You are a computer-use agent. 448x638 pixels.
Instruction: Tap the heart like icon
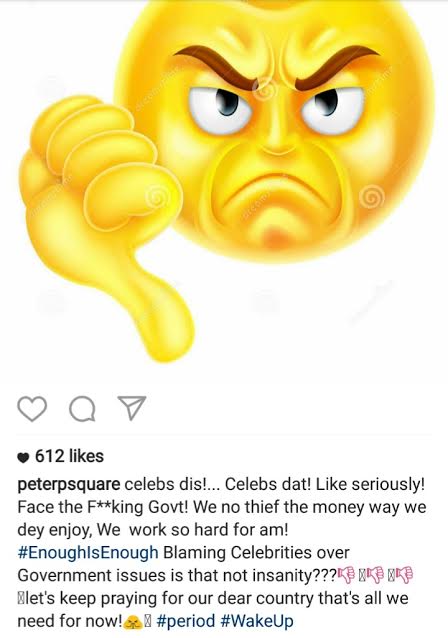pos(32,409)
